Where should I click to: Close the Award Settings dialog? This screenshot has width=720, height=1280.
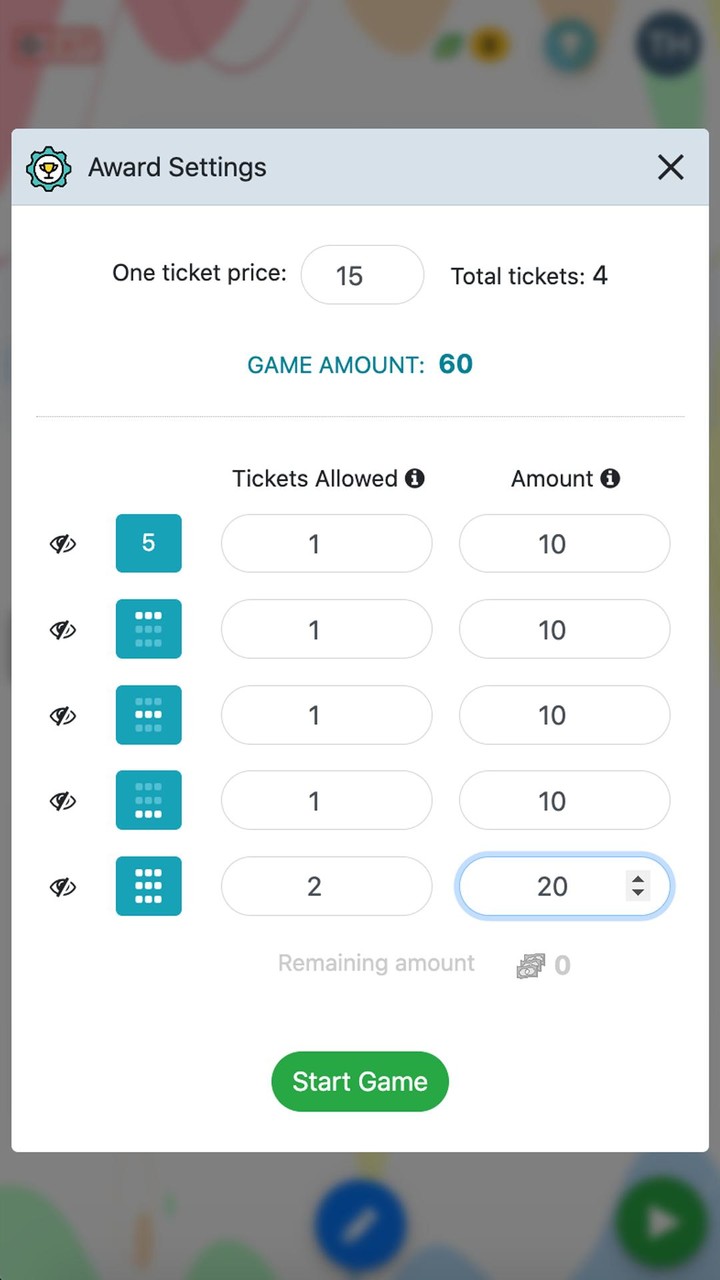670,167
